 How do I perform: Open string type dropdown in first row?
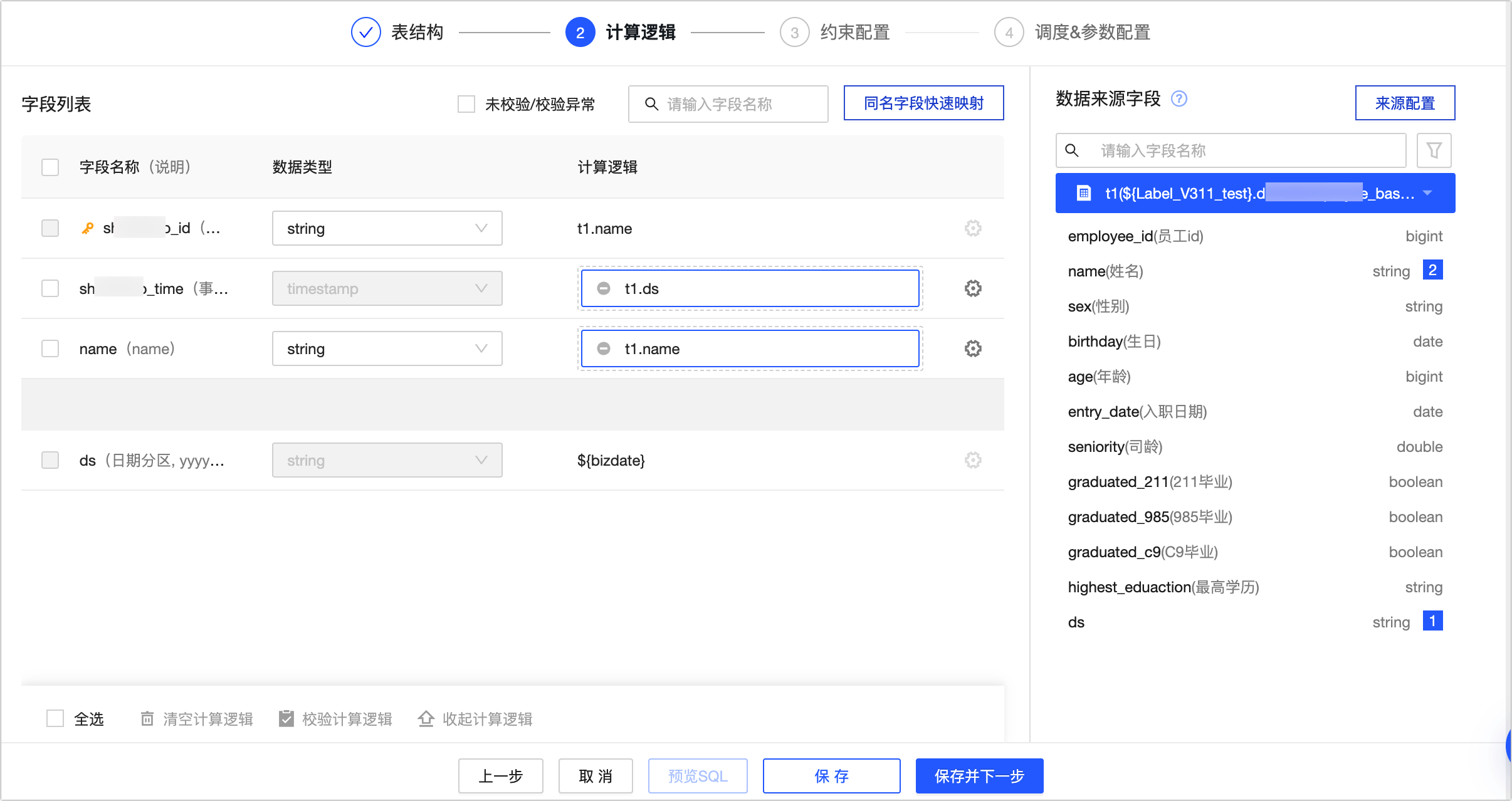tap(387, 228)
